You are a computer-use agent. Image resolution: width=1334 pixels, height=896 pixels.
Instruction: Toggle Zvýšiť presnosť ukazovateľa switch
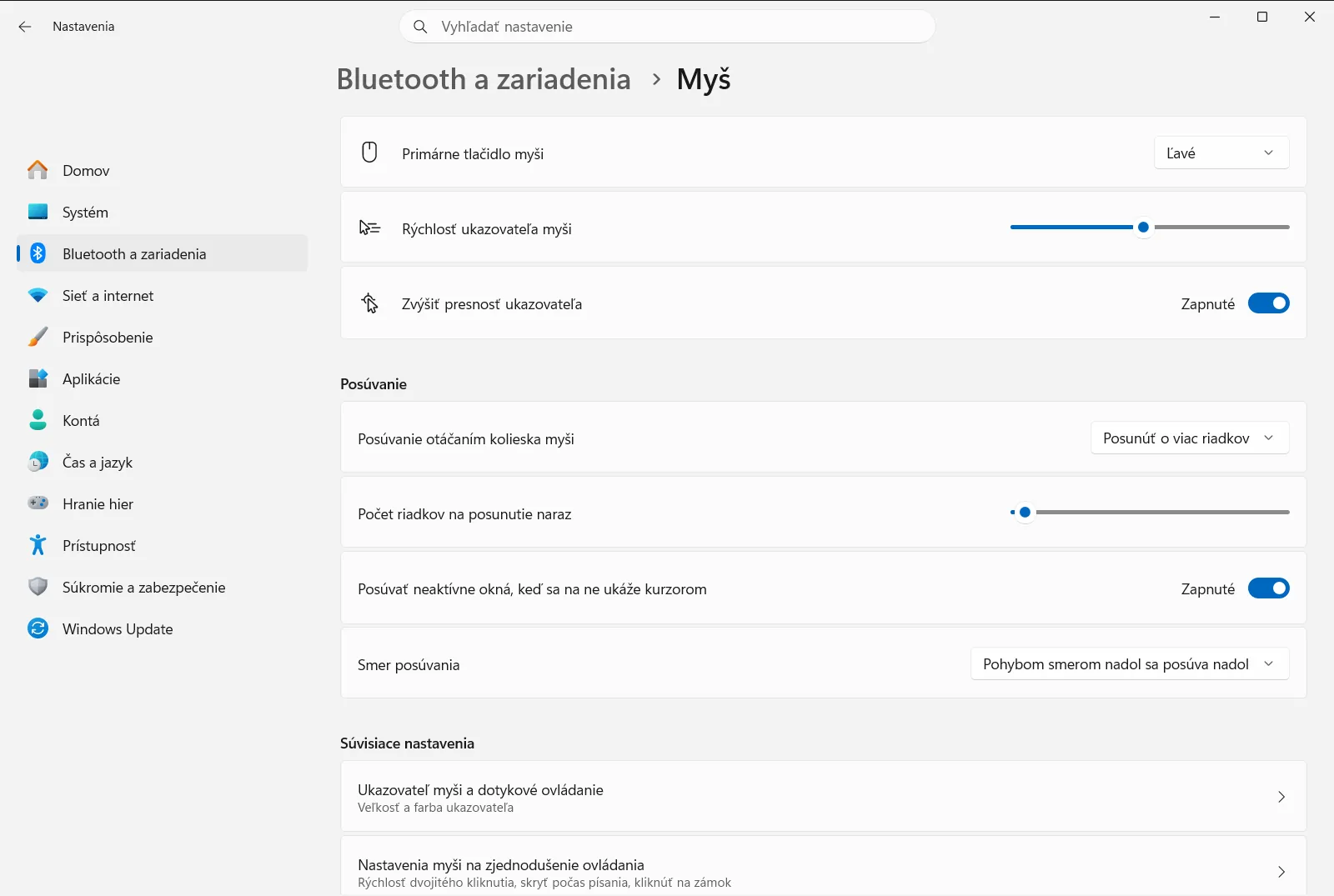point(1268,303)
